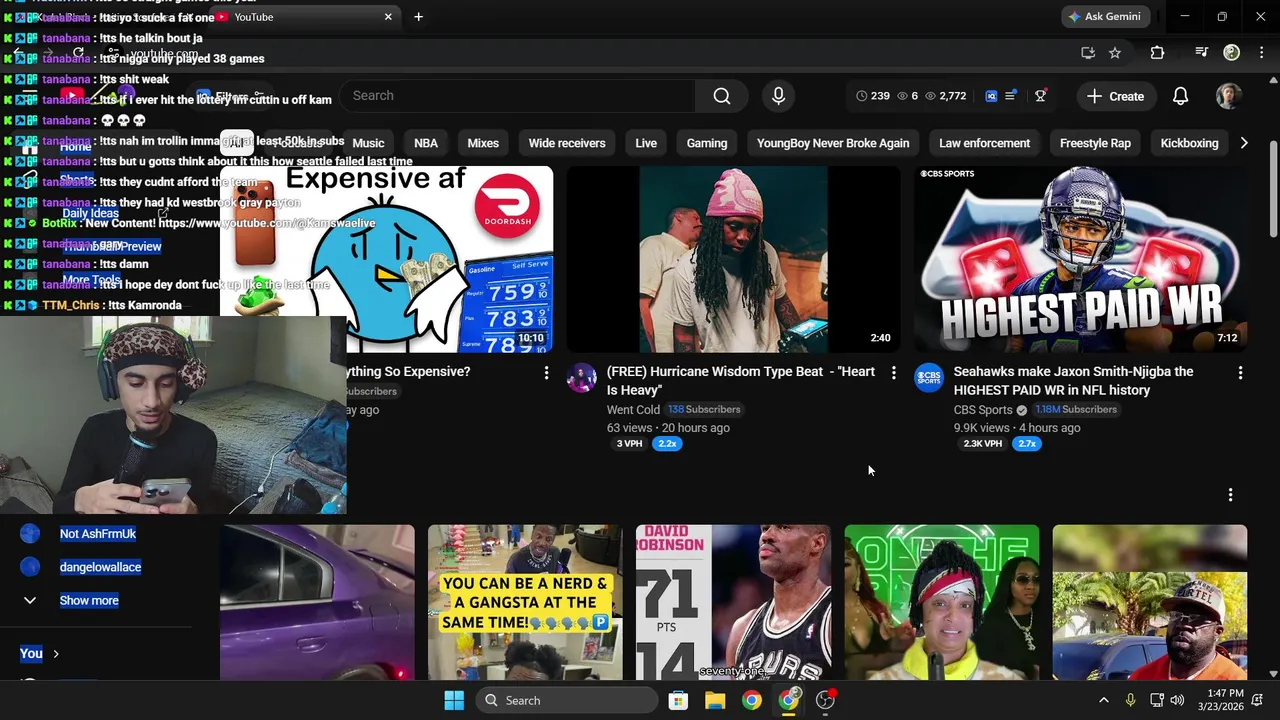Click the Create button
This screenshot has height=720, width=1280.
(1115, 96)
